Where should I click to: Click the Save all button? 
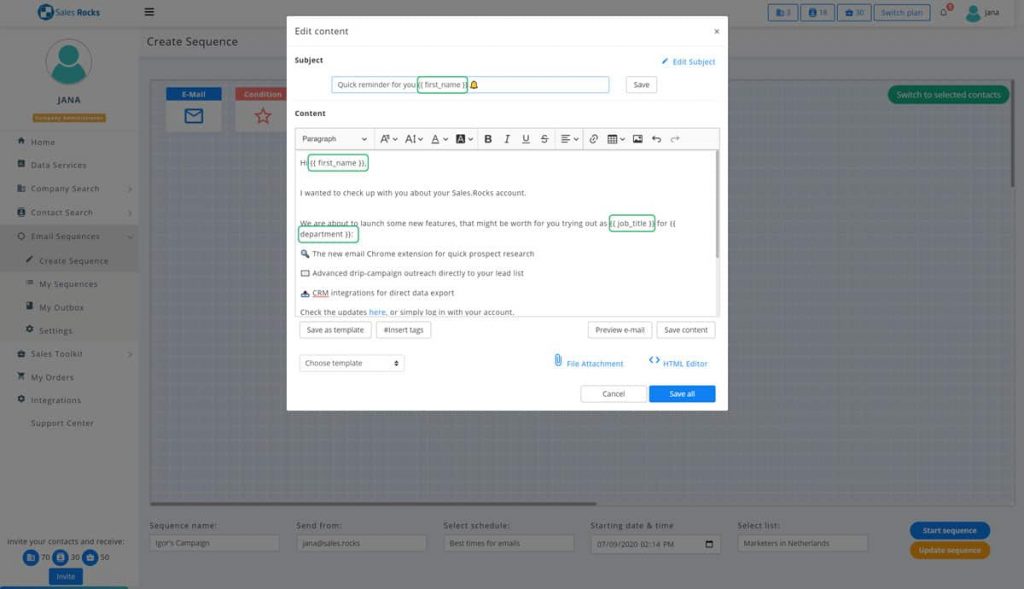coord(681,394)
